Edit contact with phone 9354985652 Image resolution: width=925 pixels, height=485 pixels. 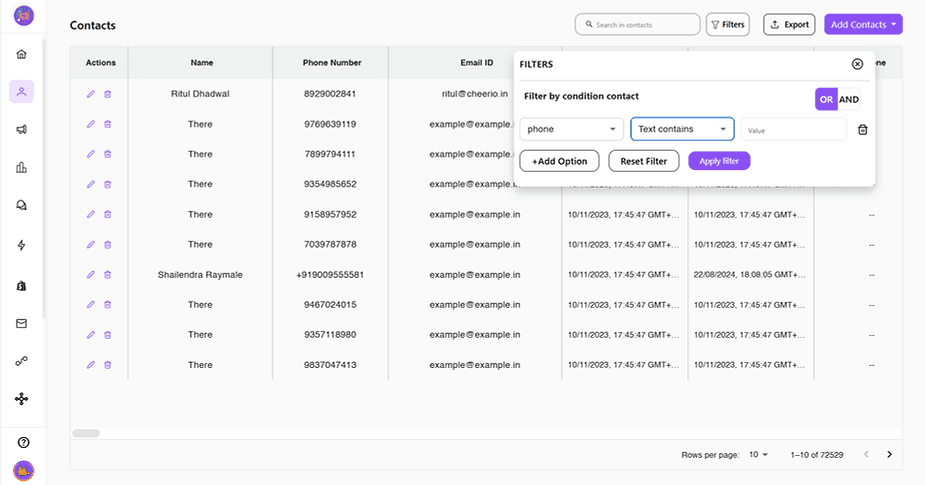pyautogui.click(x=91, y=184)
